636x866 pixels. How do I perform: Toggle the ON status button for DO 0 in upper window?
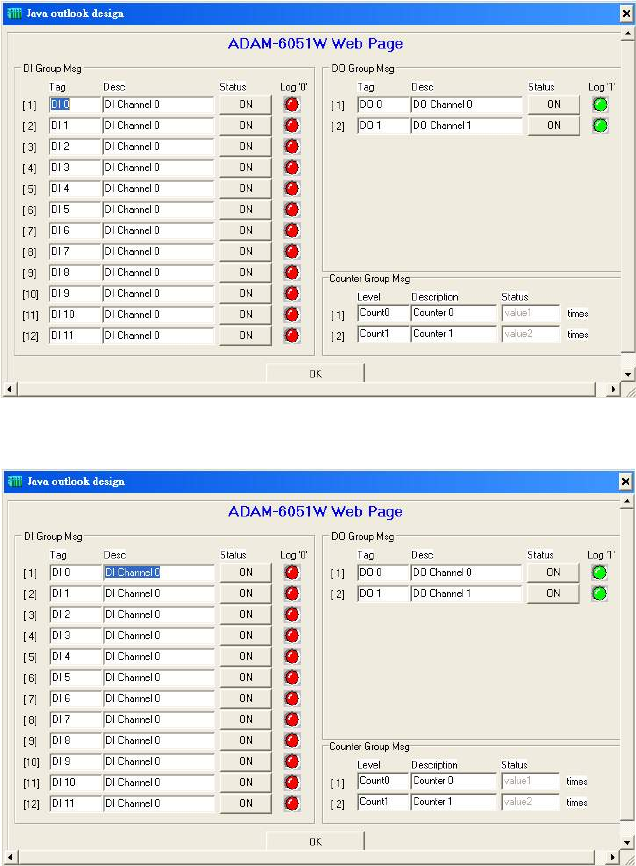[554, 104]
